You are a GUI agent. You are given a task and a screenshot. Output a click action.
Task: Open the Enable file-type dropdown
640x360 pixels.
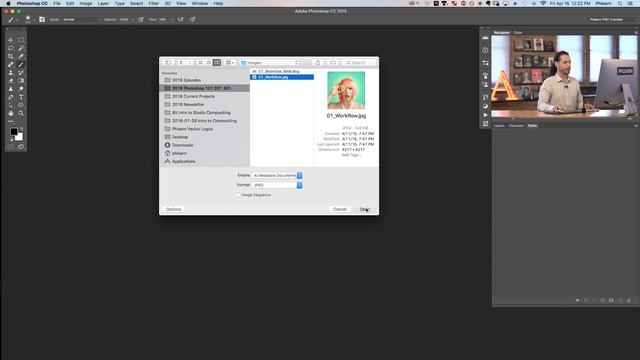(x=277, y=175)
